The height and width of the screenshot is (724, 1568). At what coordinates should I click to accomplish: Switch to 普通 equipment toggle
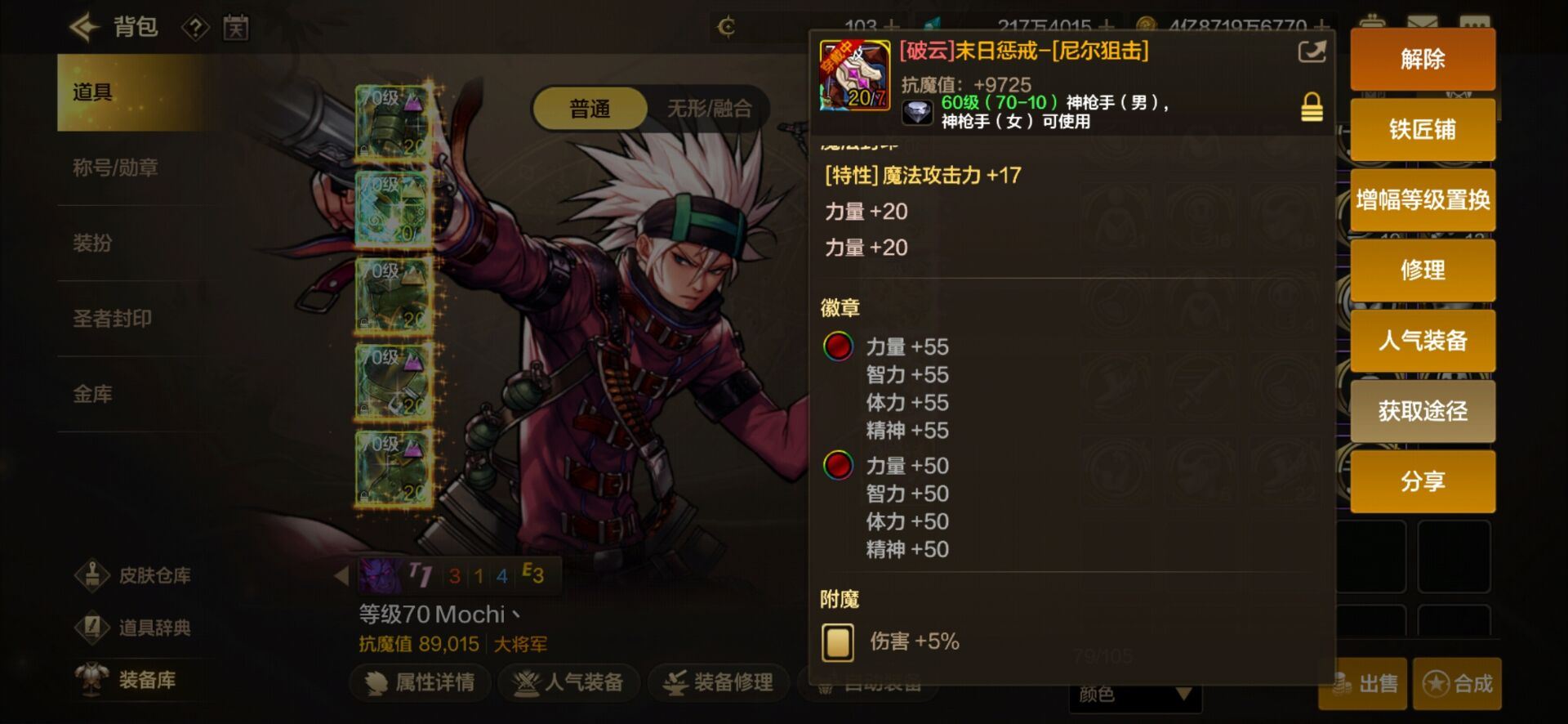[590, 109]
